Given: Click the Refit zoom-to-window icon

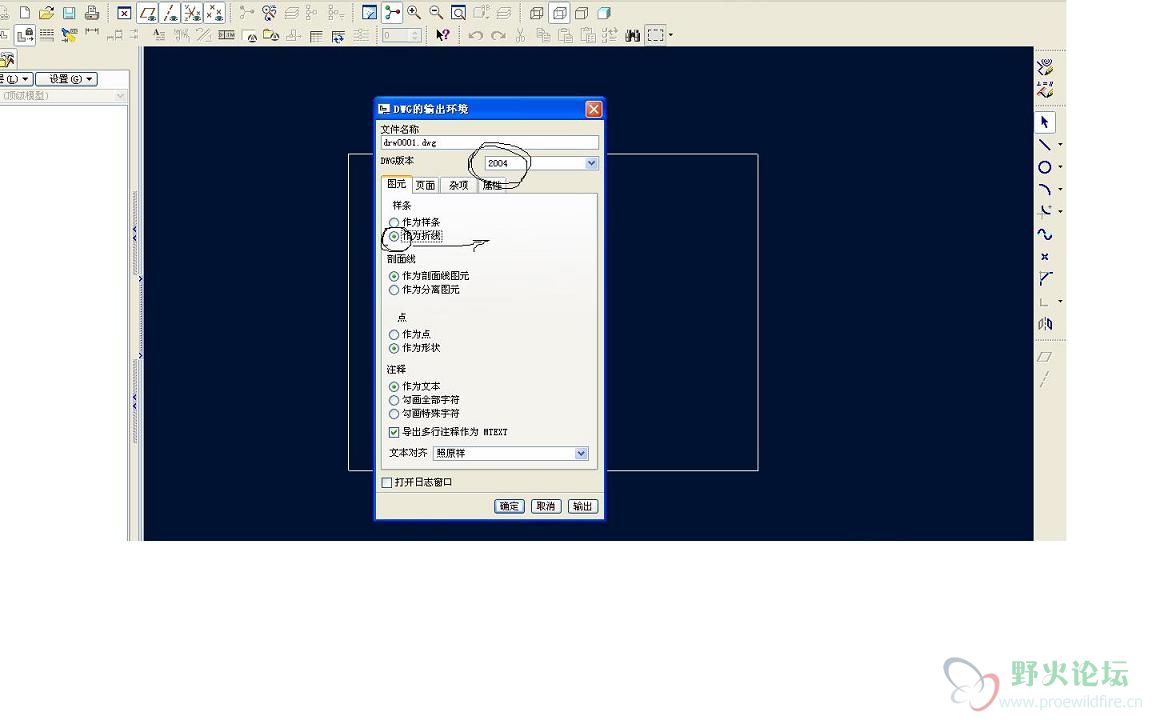Looking at the screenshot, I should [458, 12].
